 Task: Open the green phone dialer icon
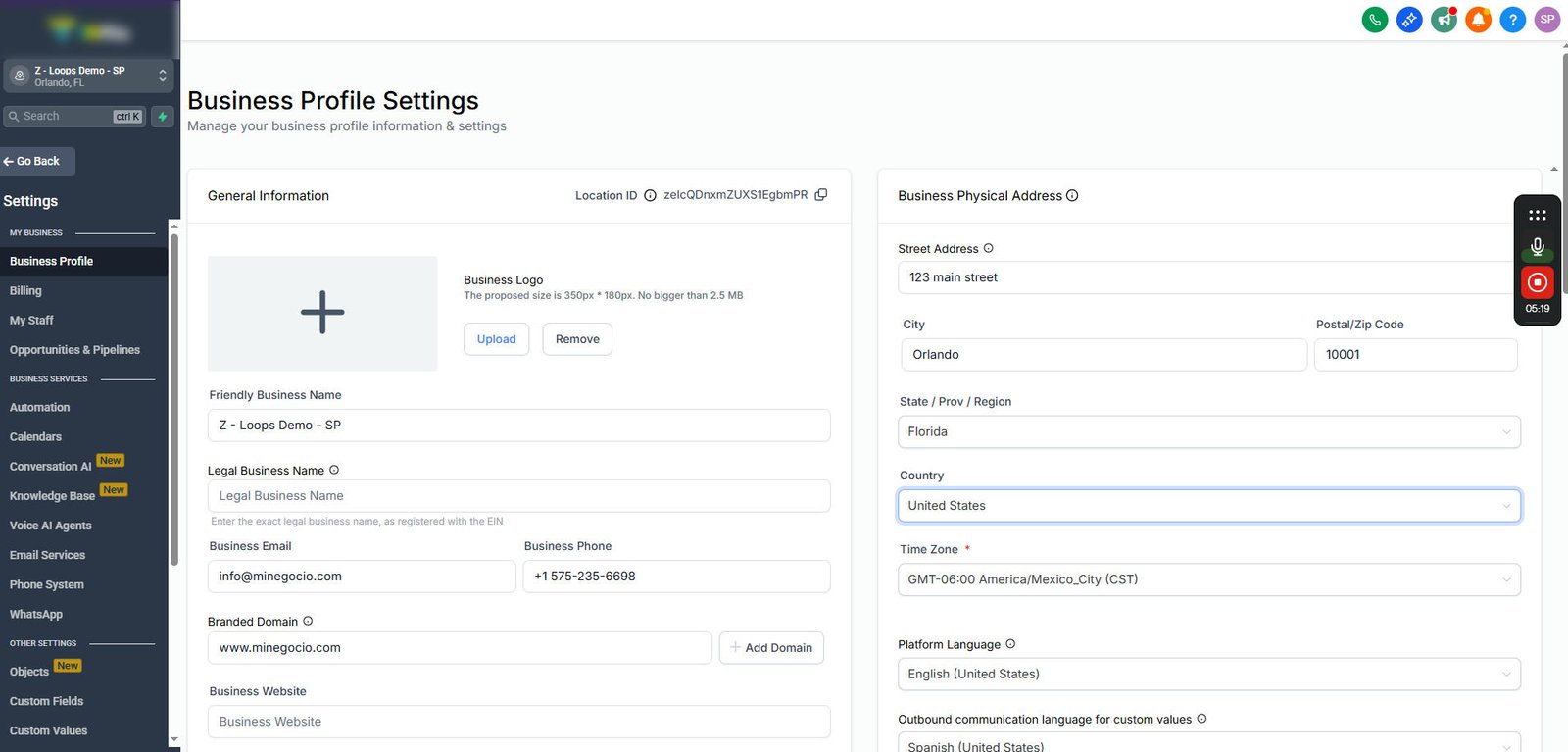(x=1375, y=19)
